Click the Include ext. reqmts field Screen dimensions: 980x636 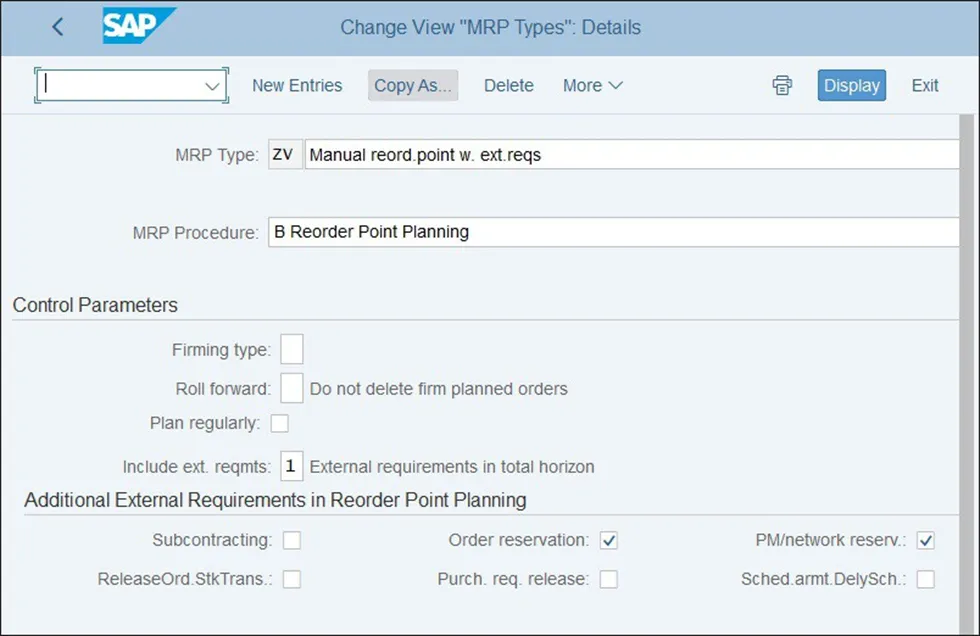click(291, 466)
